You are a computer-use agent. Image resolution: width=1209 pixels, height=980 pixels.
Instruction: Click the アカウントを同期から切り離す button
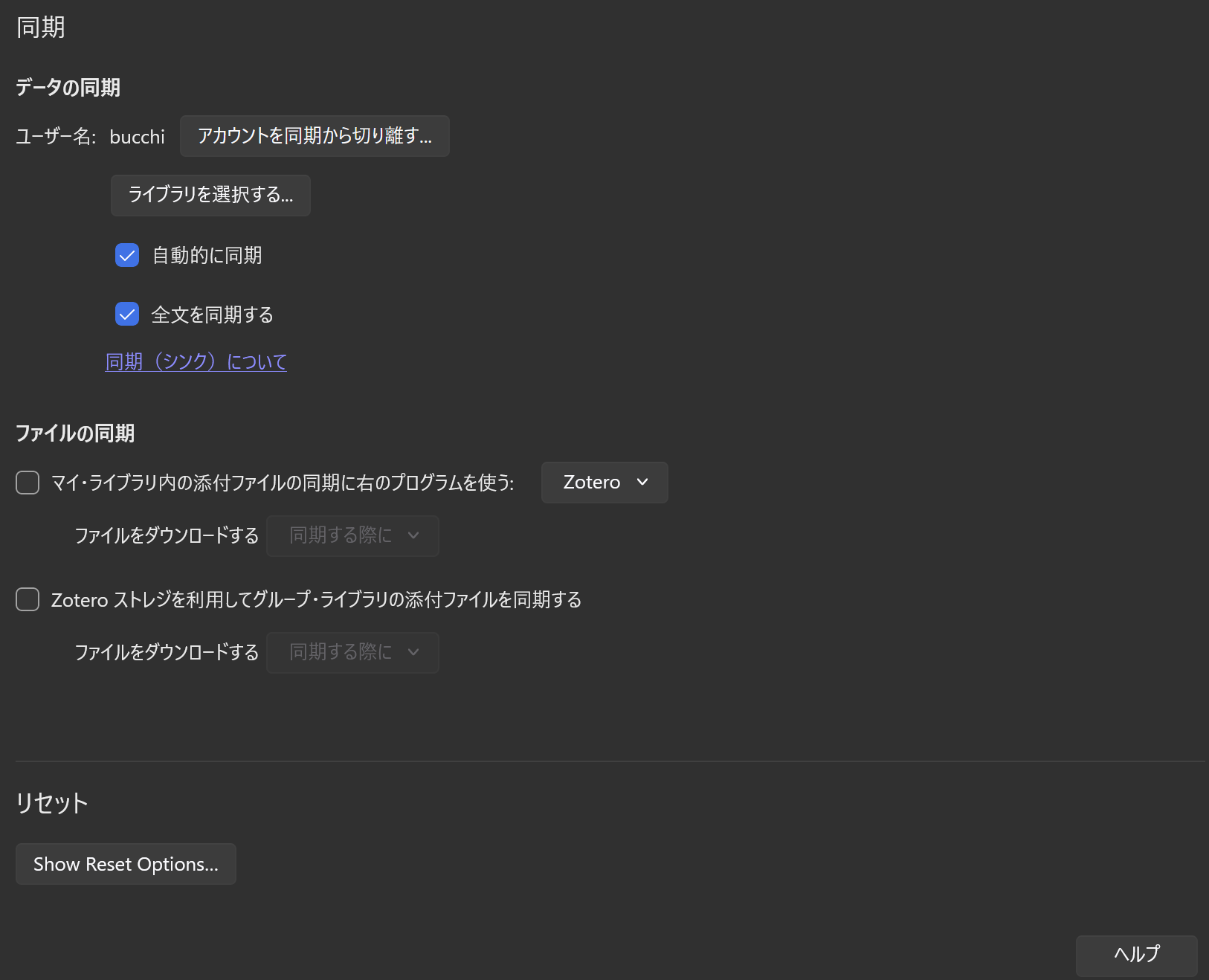pyautogui.click(x=315, y=136)
